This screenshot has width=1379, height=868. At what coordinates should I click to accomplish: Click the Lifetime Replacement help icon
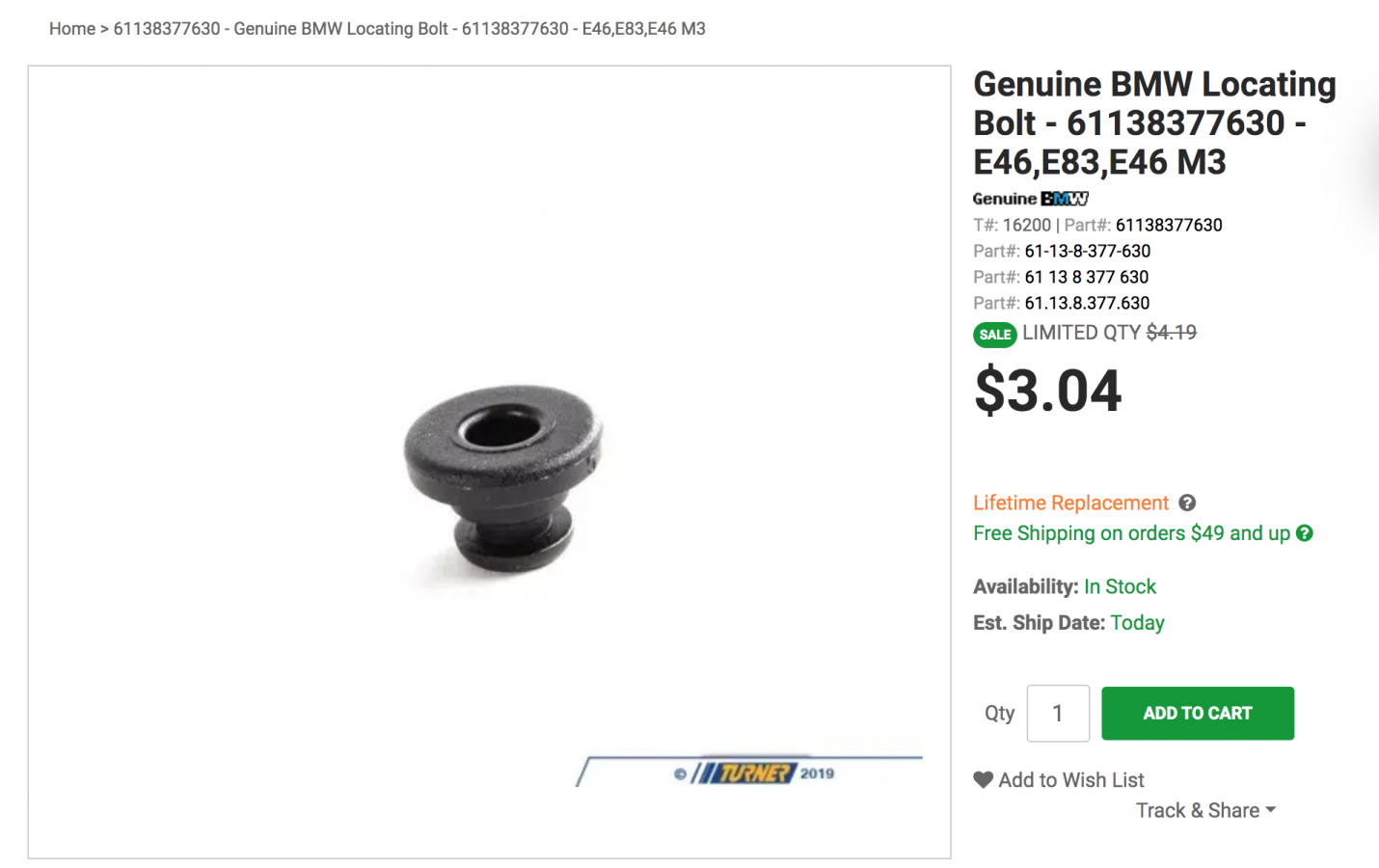click(1187, 502)
